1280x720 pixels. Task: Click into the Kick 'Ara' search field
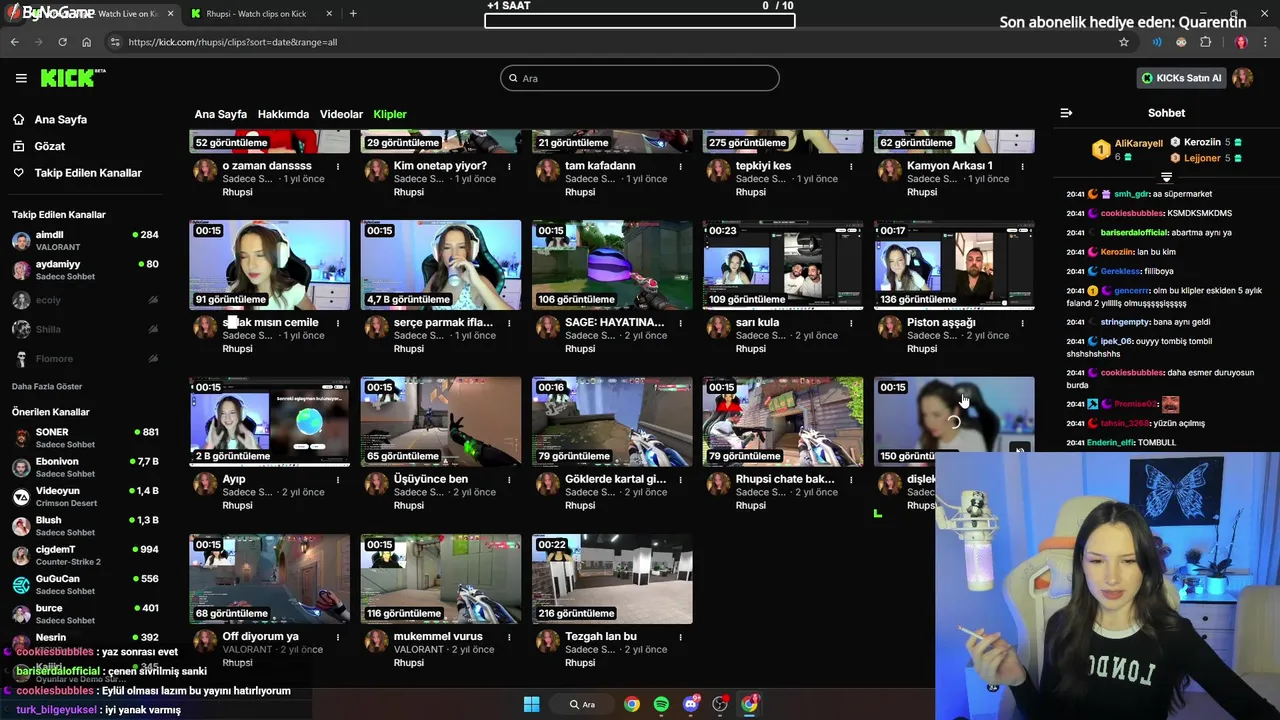coord(640,78)
